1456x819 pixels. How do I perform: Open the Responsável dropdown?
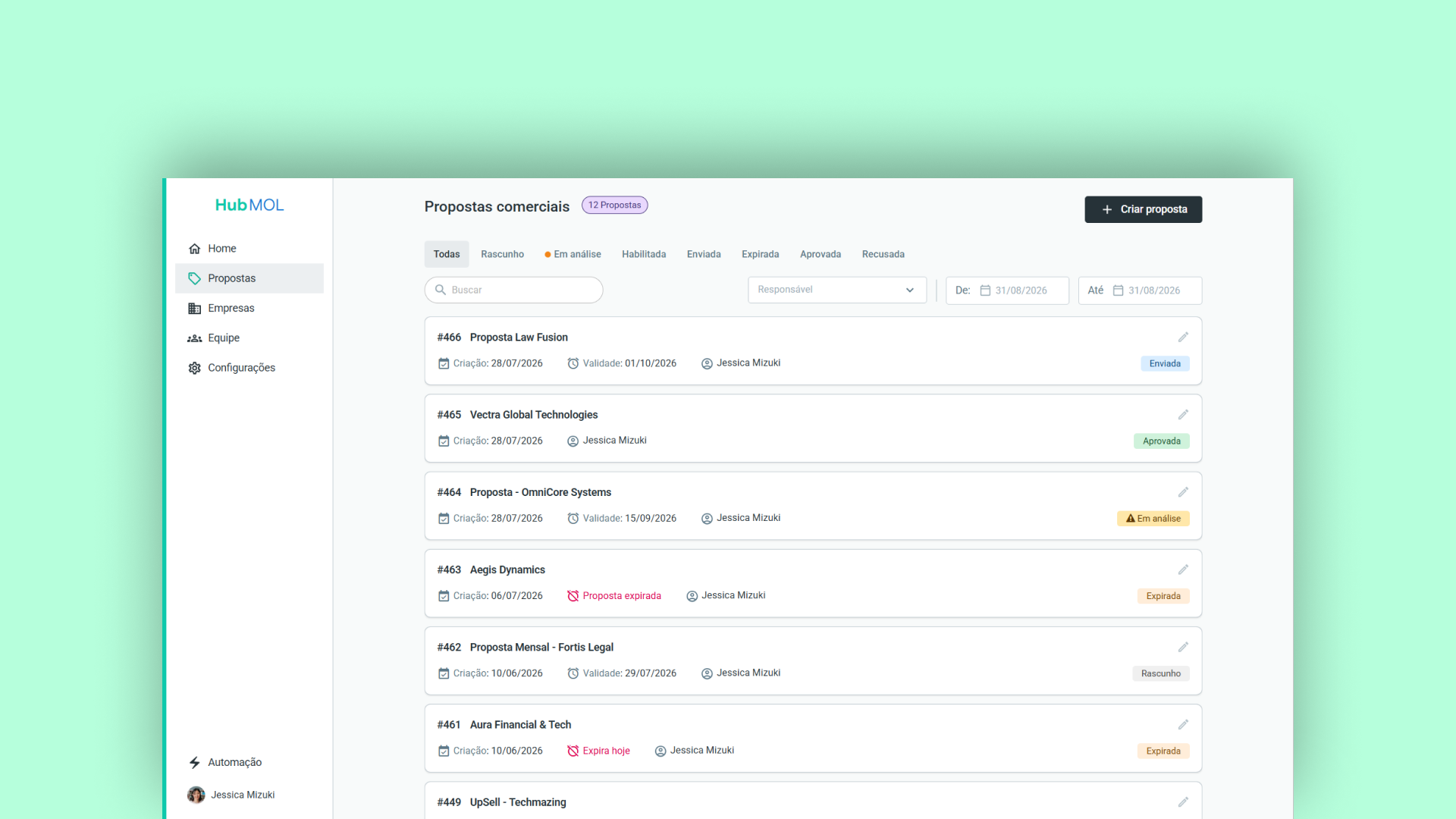click(x=837, y=290)
